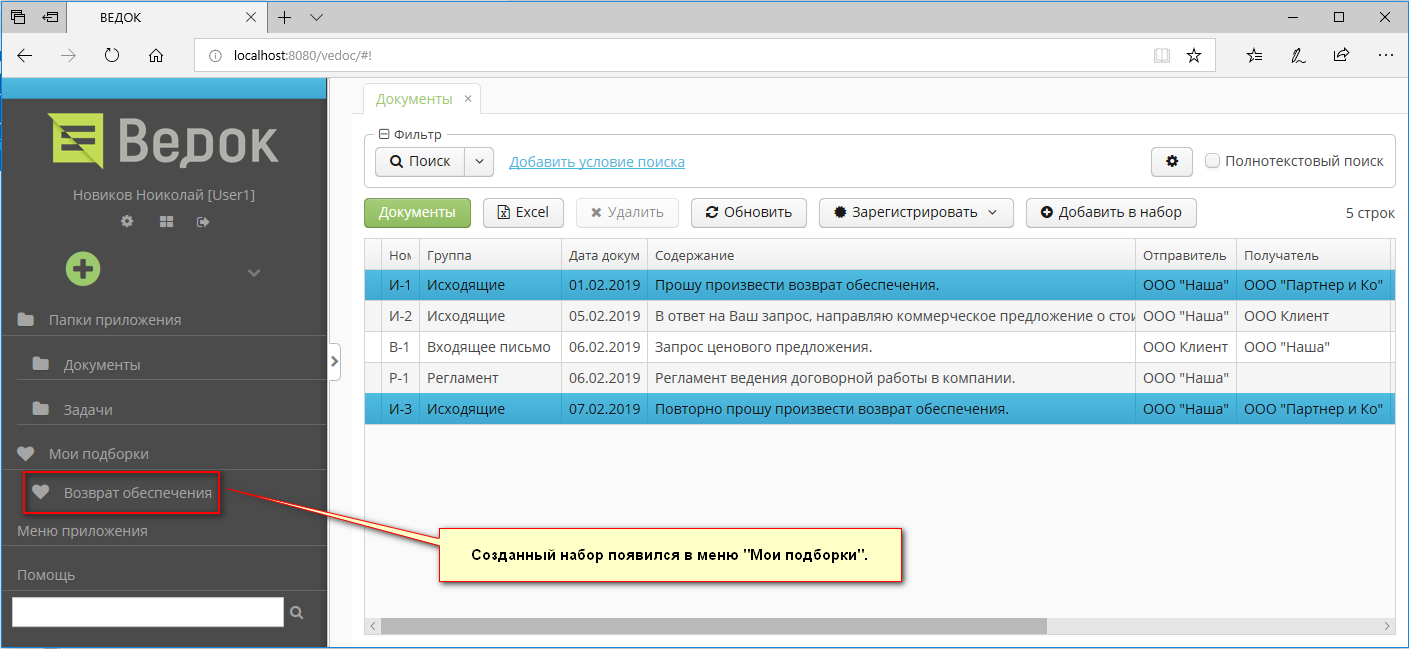Open user settings gear in sidebar
The image size is (1409, 649).
click(127, 221)
